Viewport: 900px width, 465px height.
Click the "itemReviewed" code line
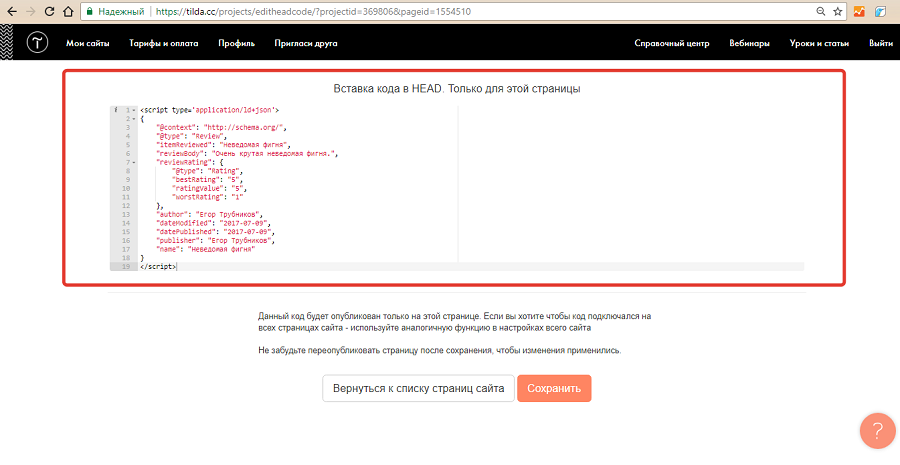[223, 145]
